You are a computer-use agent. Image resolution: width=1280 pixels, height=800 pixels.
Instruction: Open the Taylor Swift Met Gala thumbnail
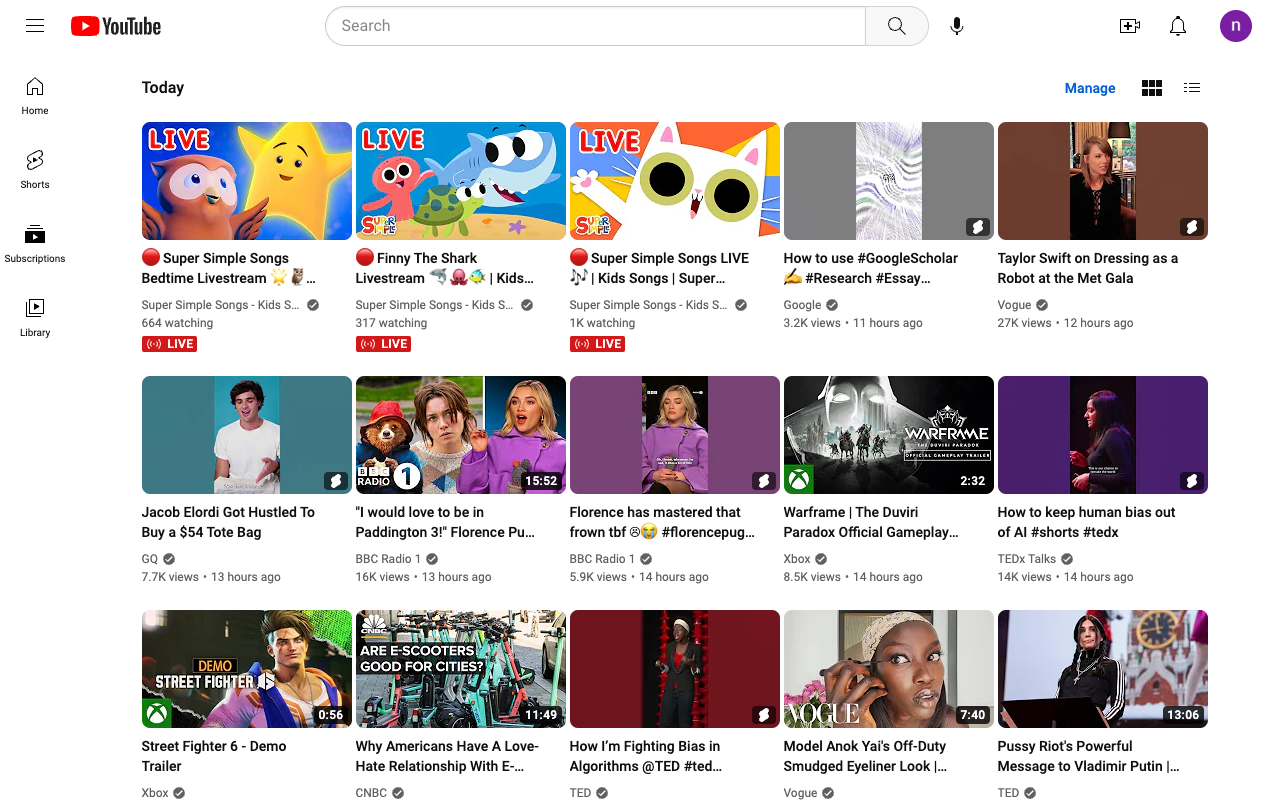coord(1103,181)
